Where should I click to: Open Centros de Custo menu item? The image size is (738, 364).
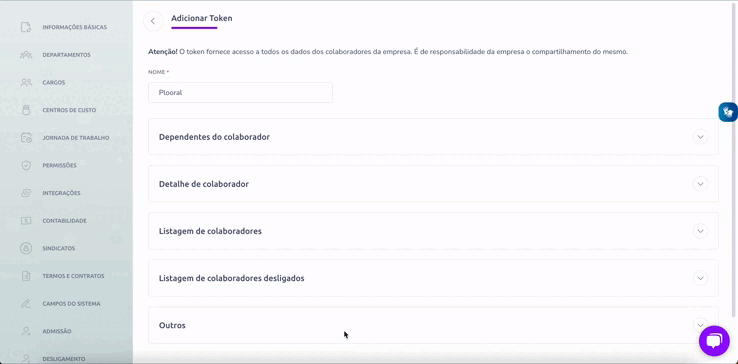pyautogui.click(x=69, y=110)
